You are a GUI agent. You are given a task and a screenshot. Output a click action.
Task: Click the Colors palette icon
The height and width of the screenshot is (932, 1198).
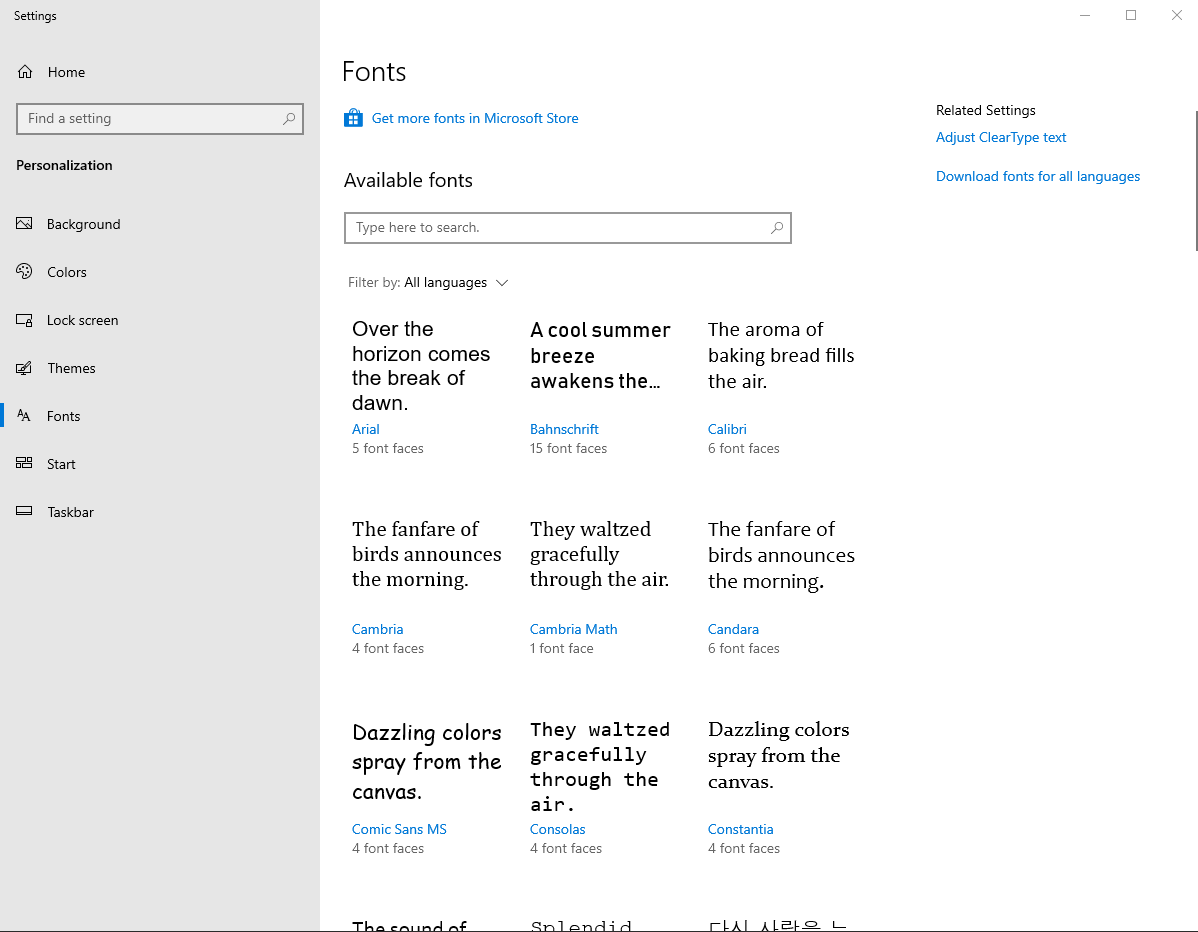point(24,272)
